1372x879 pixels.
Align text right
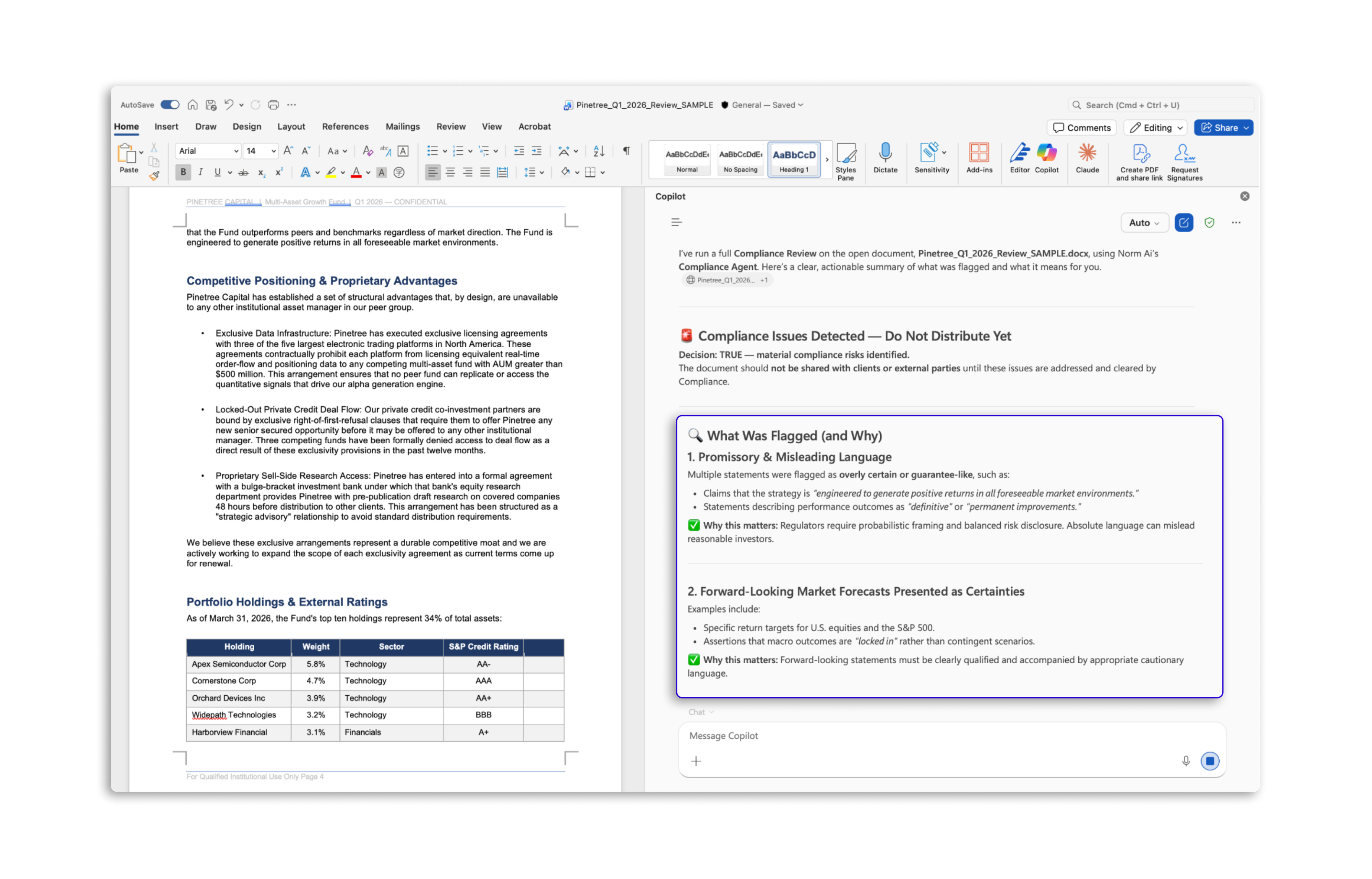click(467, 173)
